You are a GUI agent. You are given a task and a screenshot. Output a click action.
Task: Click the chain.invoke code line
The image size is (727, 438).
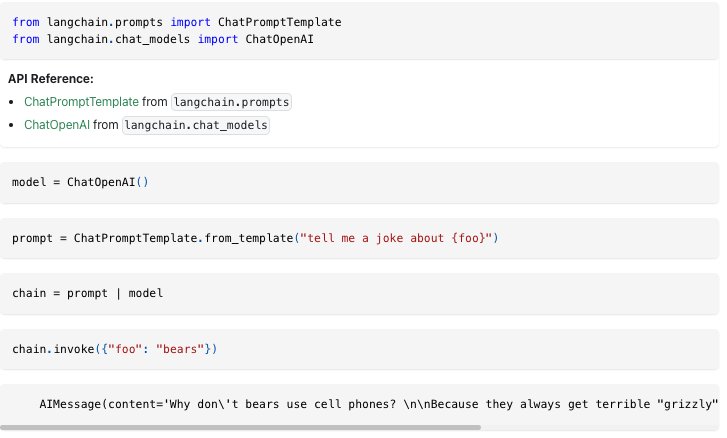pyautogui.click(x=115, y=349)
